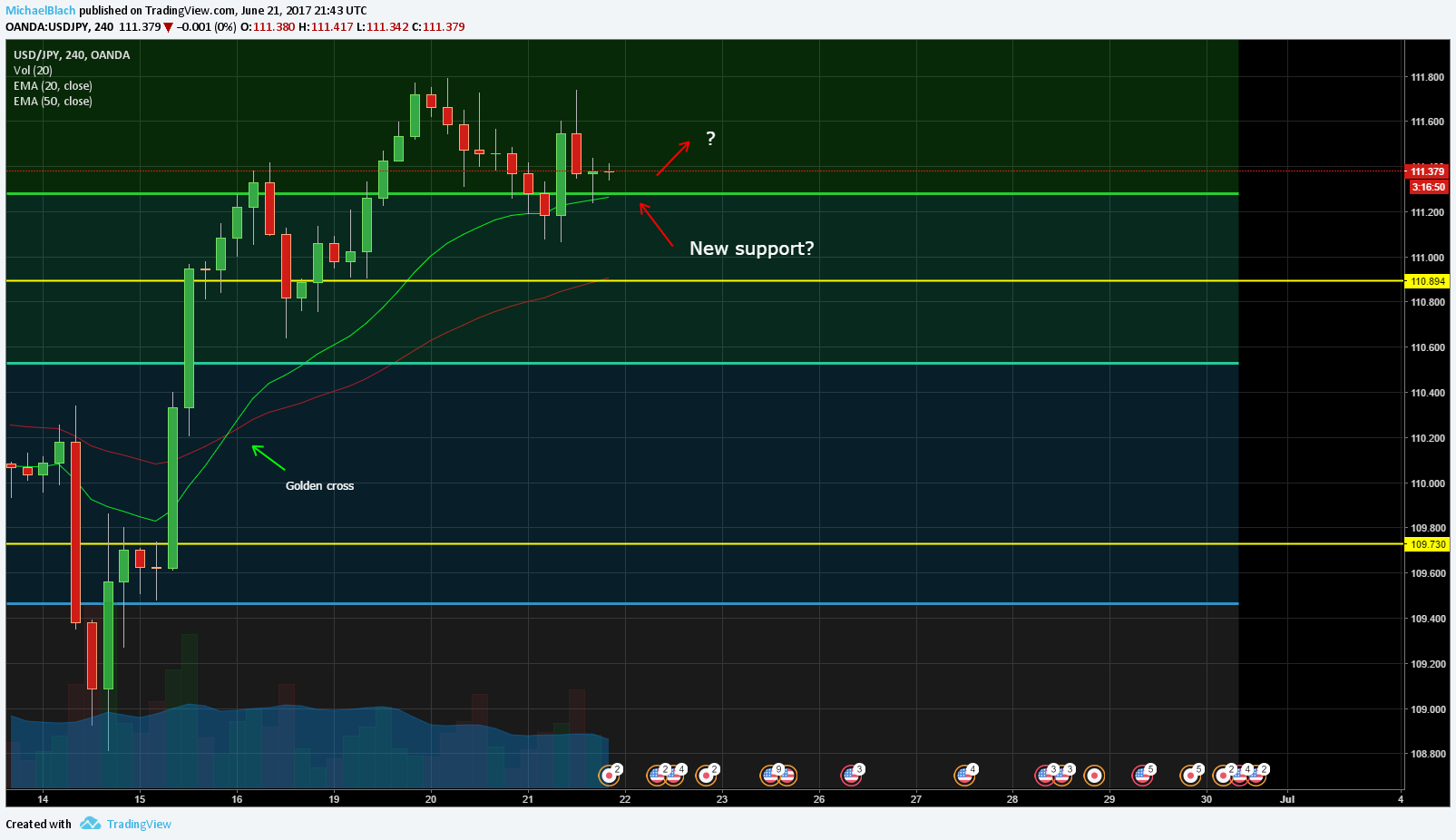Click the 108.800 price axis label
The height and width of the screenshot is (840, 1456).
1427,754
